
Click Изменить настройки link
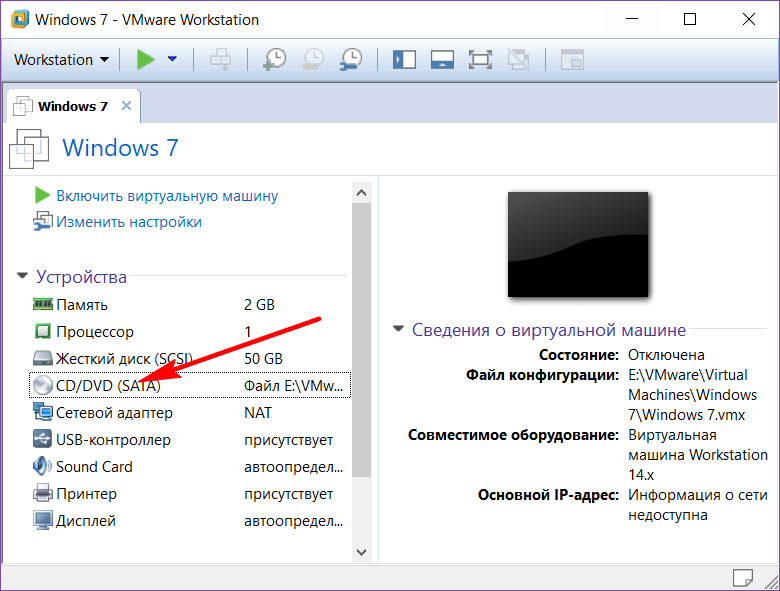129,221
